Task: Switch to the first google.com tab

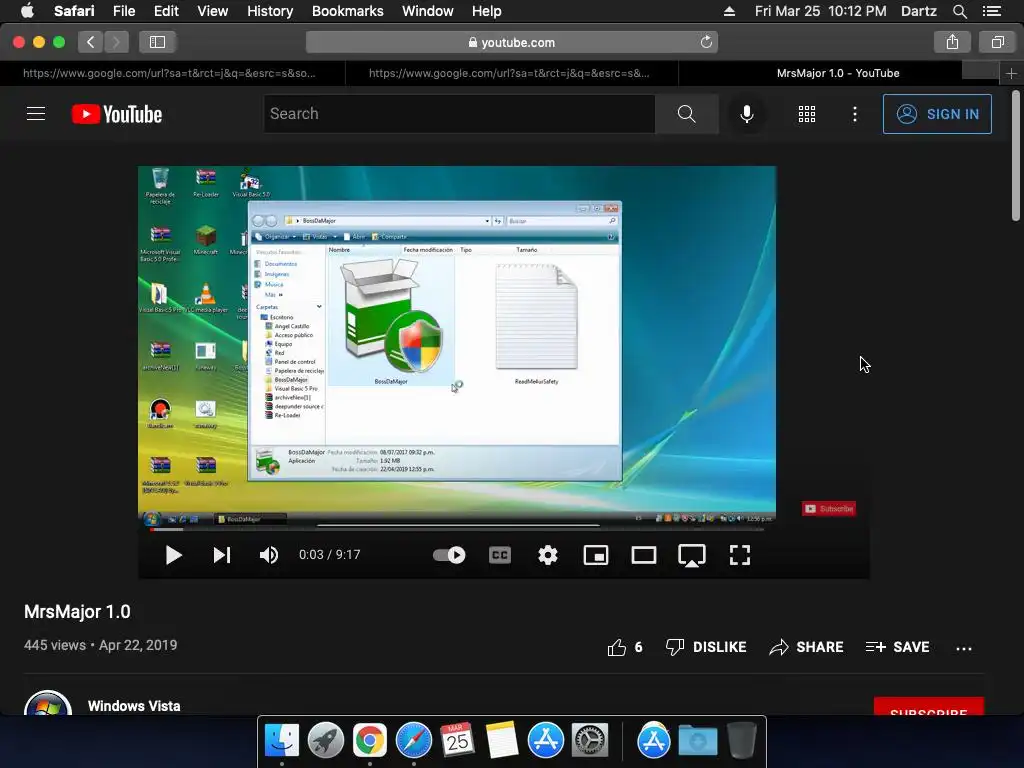Action: tap(172, 73)
